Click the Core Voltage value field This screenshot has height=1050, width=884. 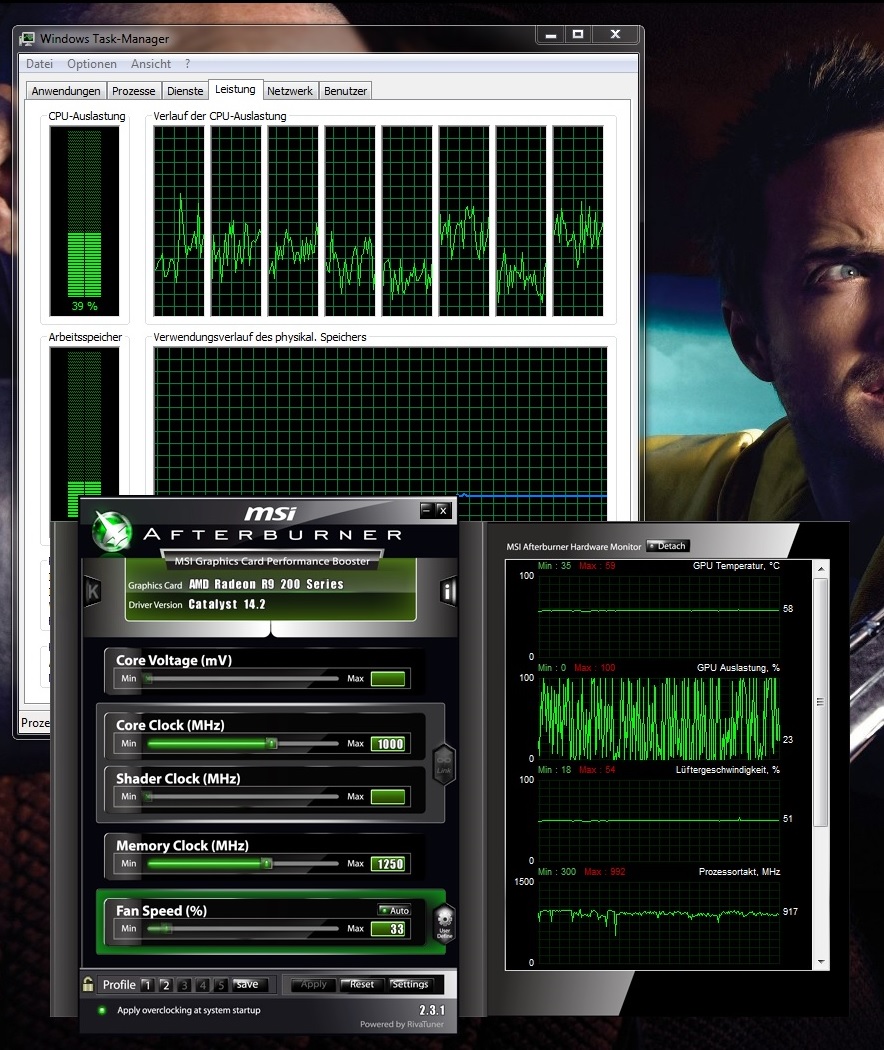click(x=388, y=679)
